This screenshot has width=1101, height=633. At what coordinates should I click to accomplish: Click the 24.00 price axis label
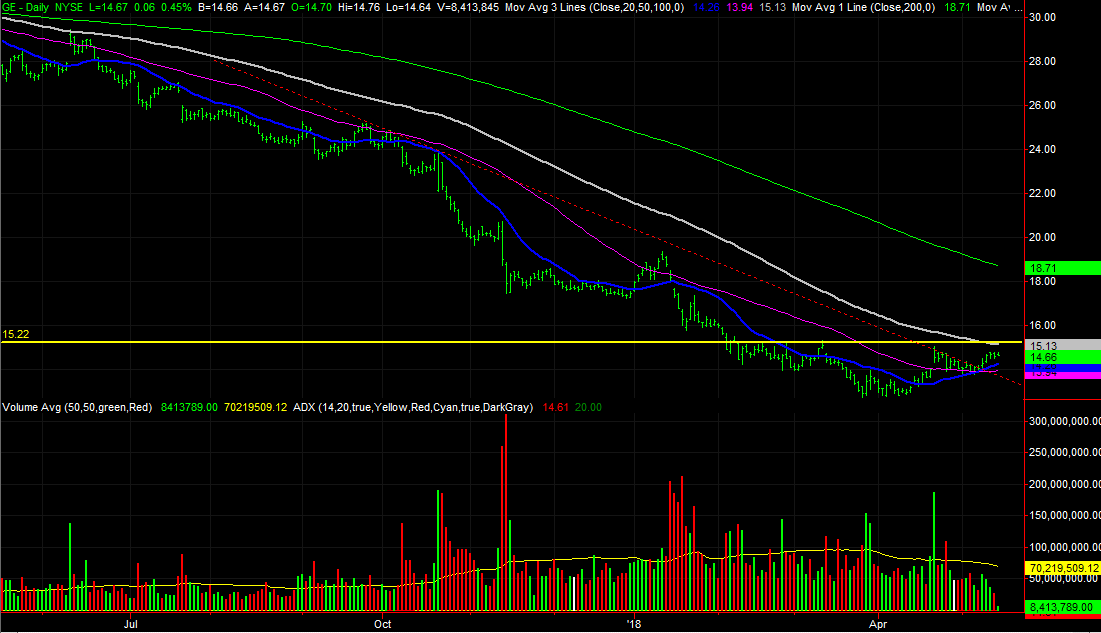pyautogui.click(x=1042, y=150)
